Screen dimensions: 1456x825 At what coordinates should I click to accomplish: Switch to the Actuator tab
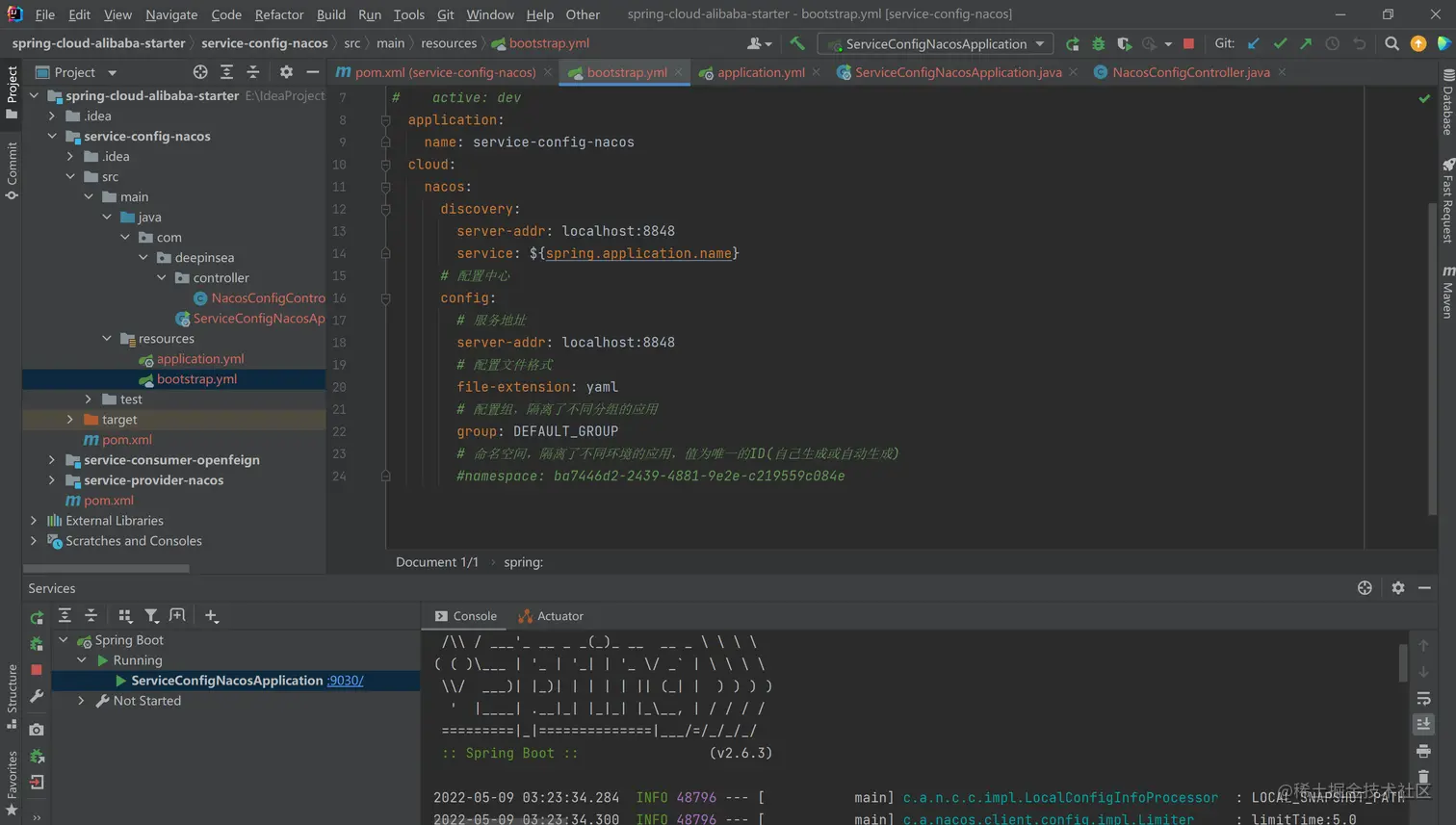(x=551, y=616)
